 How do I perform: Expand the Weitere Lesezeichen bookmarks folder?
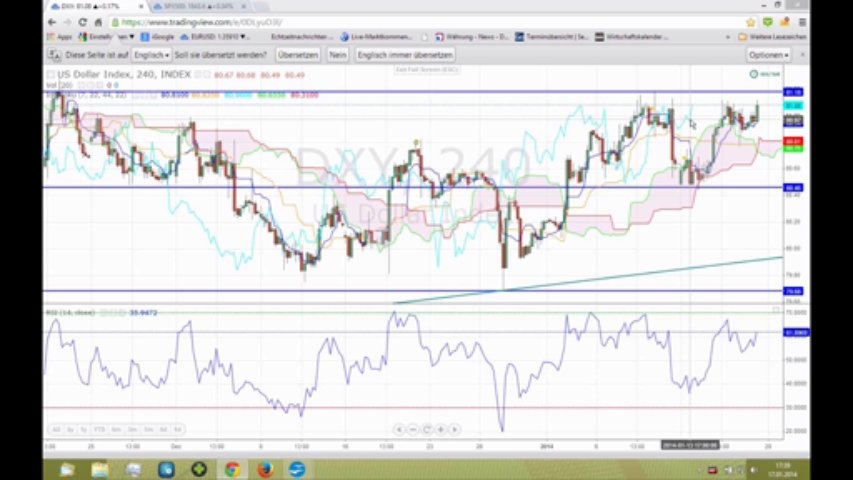pos(774,37)
